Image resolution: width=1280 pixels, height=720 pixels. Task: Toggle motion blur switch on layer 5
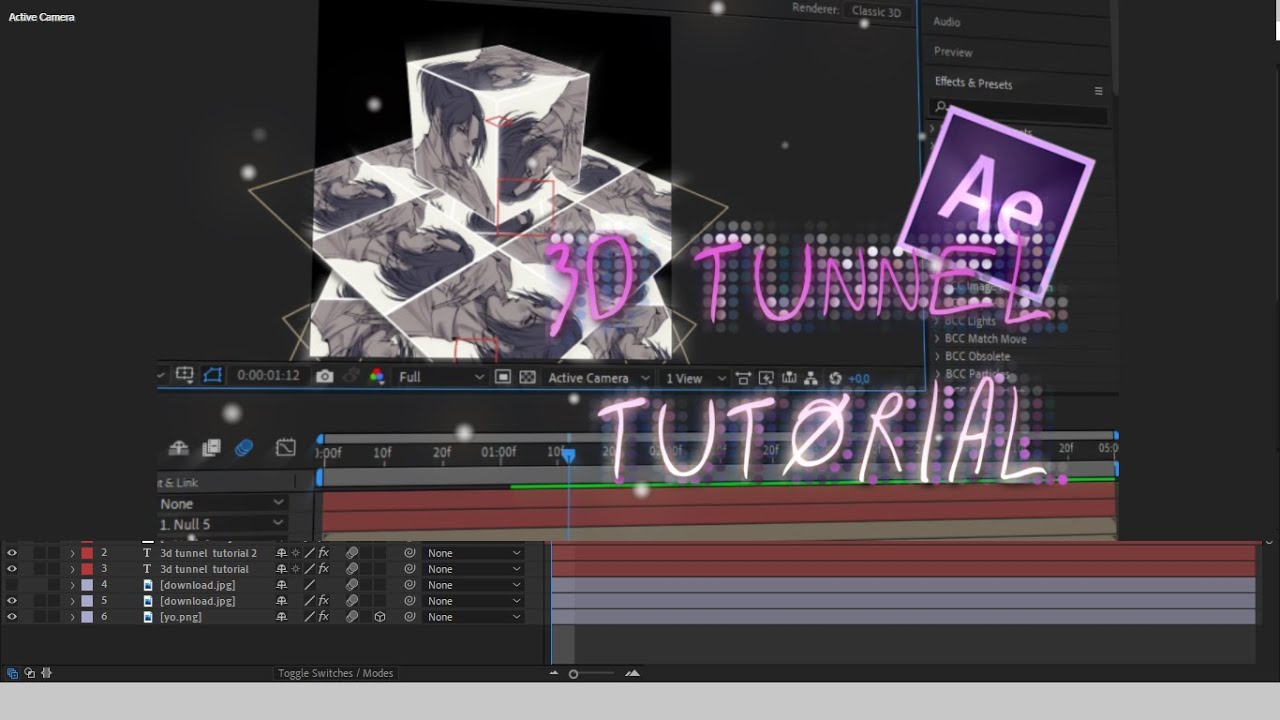click(x=352, y=601)
